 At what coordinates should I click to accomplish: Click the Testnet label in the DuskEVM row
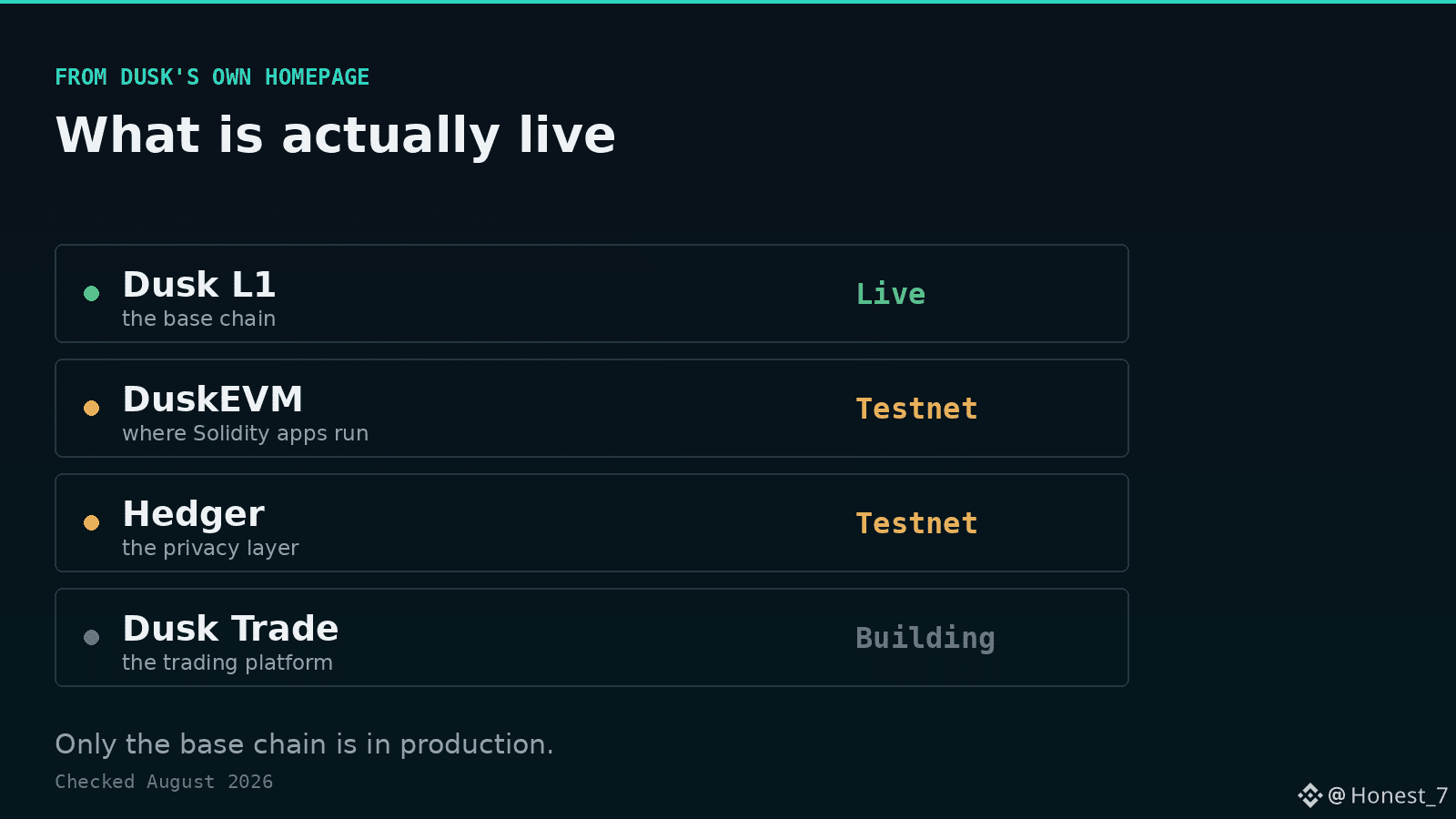(916, 409)
